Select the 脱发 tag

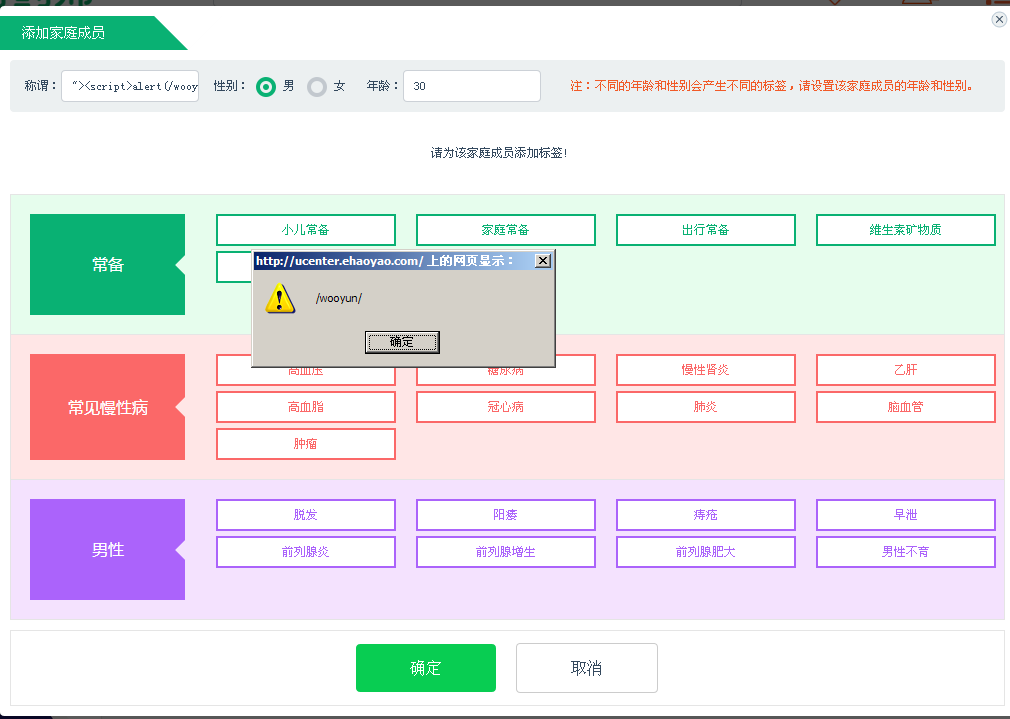(306, 515)
